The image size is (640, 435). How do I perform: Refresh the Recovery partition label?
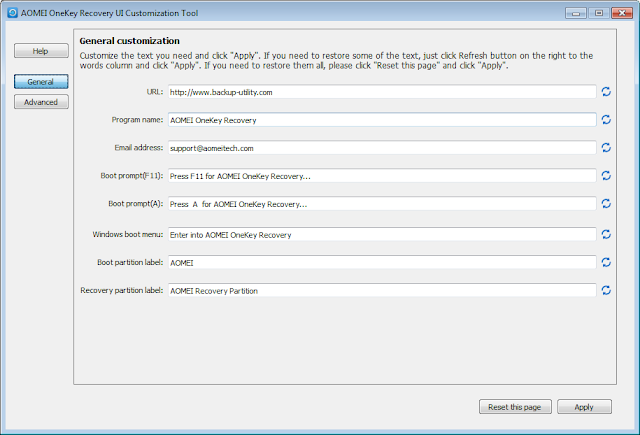[606, 290]
